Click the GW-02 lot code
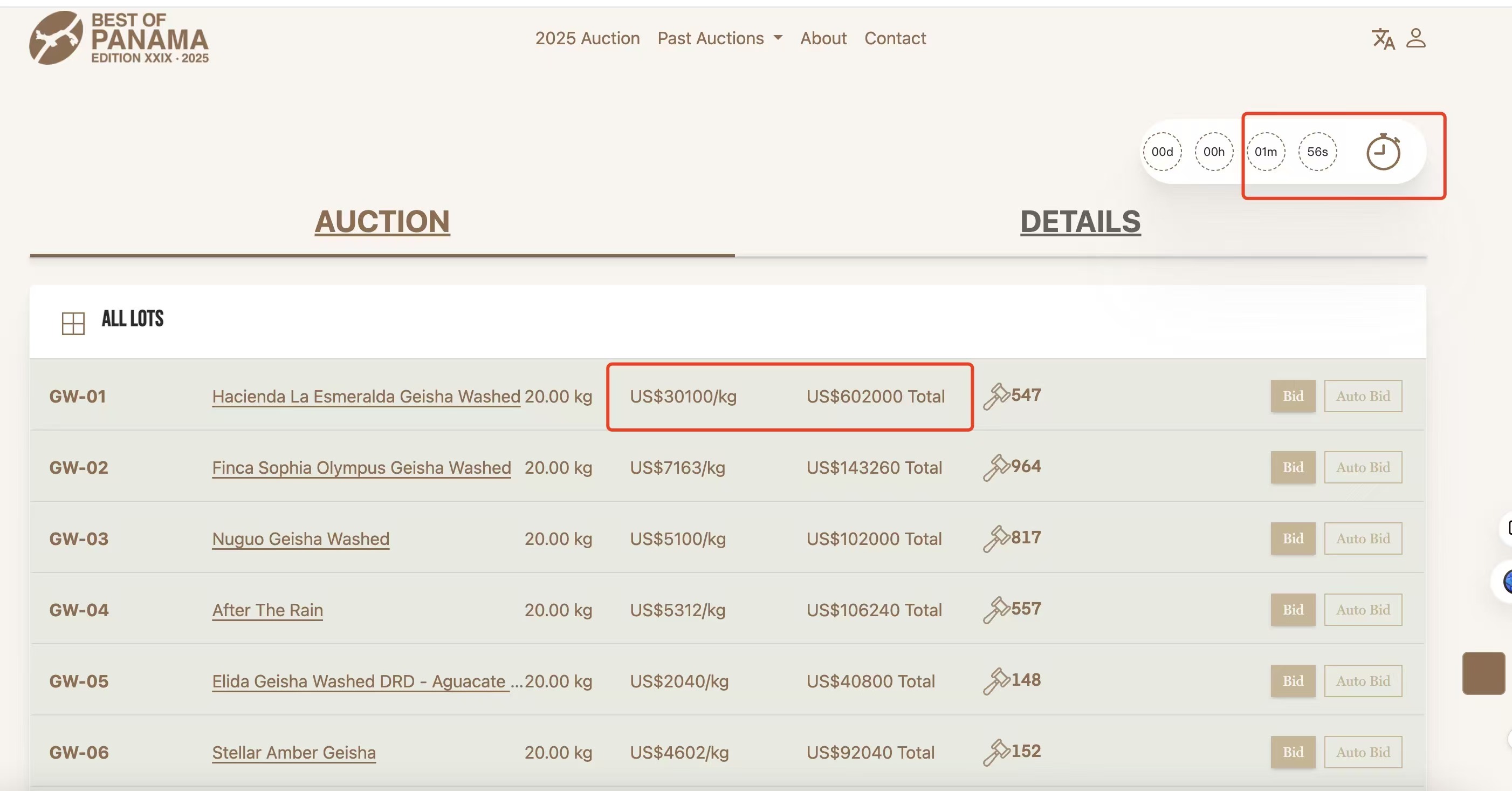Viewport: 1512px width, 791px height. point(79,467)
